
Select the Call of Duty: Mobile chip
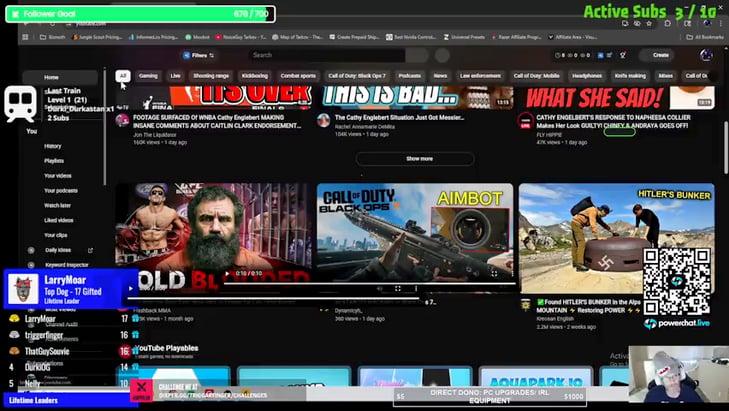[537, 76]
